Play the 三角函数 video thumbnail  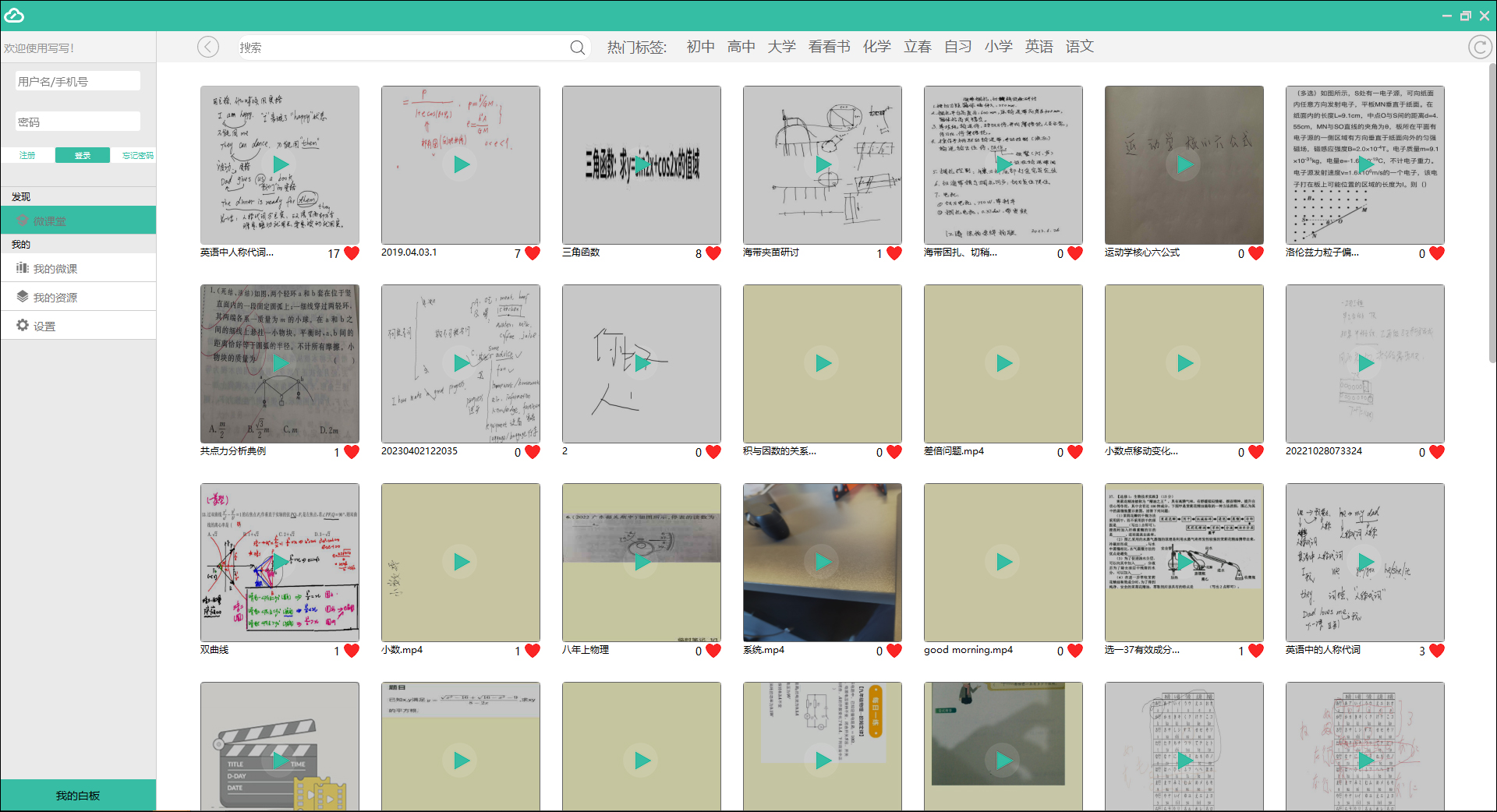pyautogui.click(x=642, y=164)
